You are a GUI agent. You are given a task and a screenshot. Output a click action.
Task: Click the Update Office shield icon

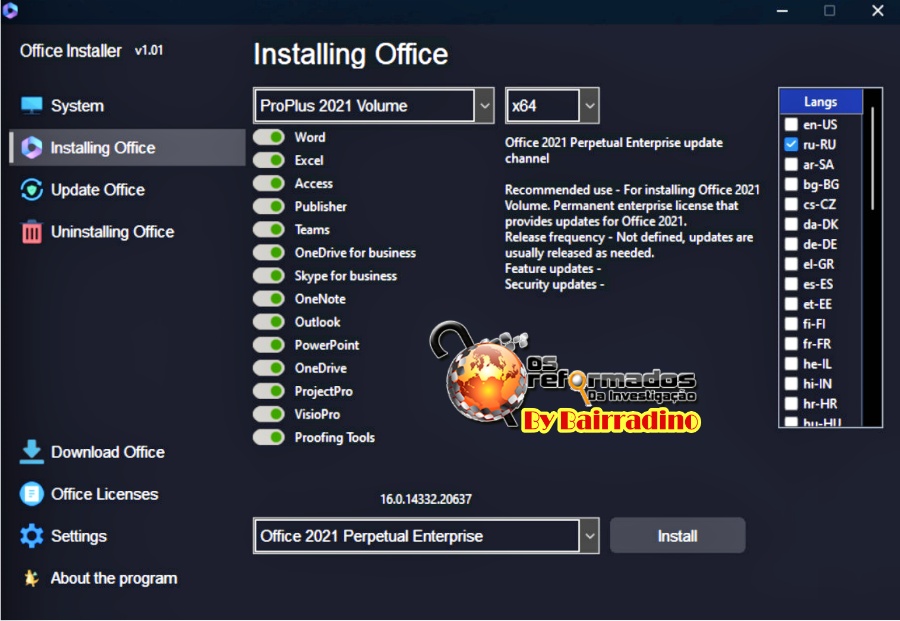pyautogui.click(x=32, y=190)
